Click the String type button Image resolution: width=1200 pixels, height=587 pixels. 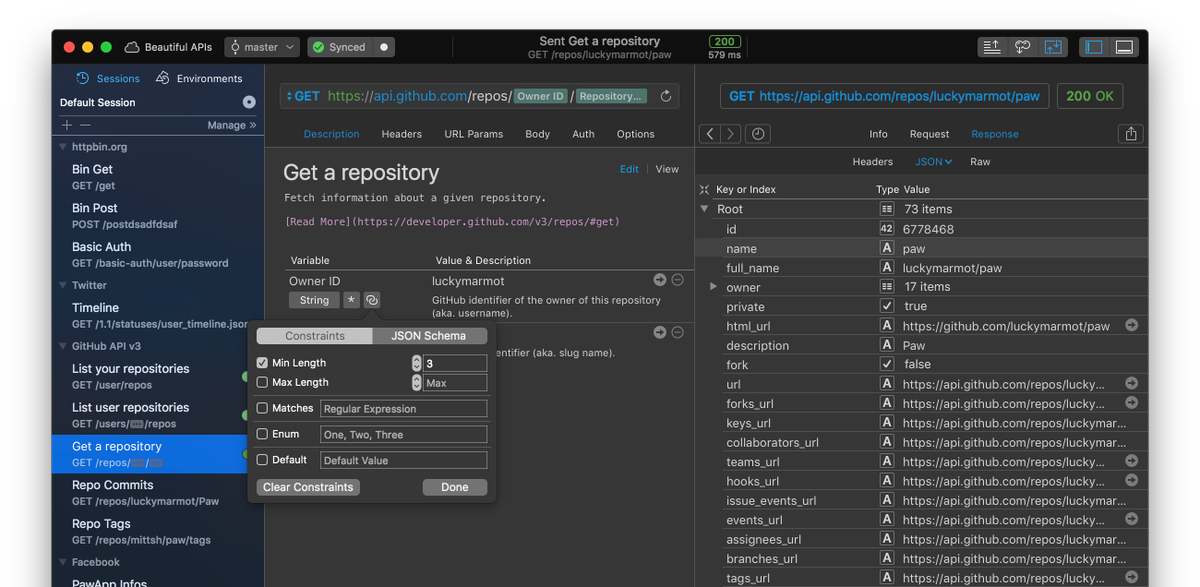[314, 300]
